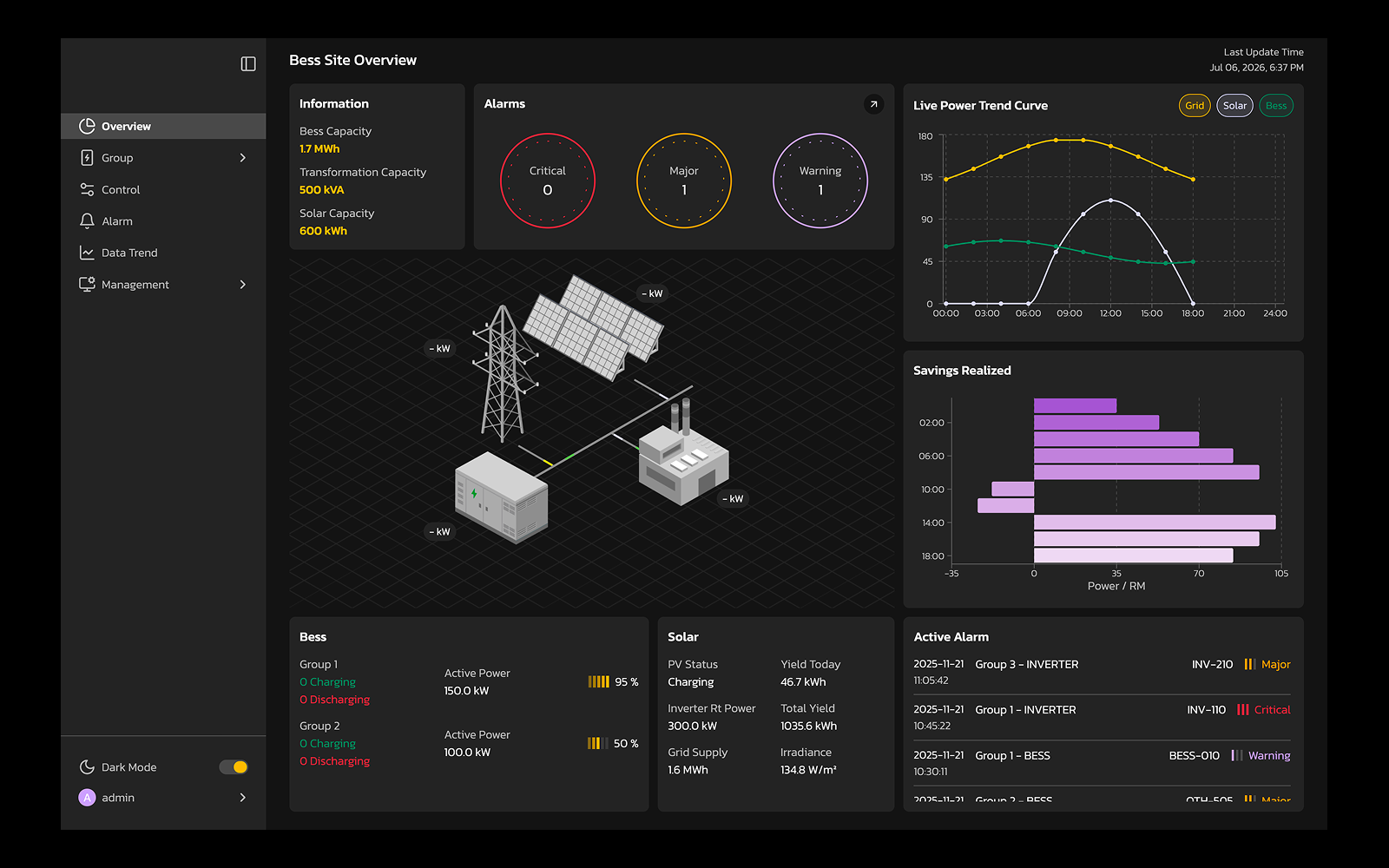The image size is (1389, 868).
Task: Click Critical severity bars for INV-110
Action: (1243, 710)
